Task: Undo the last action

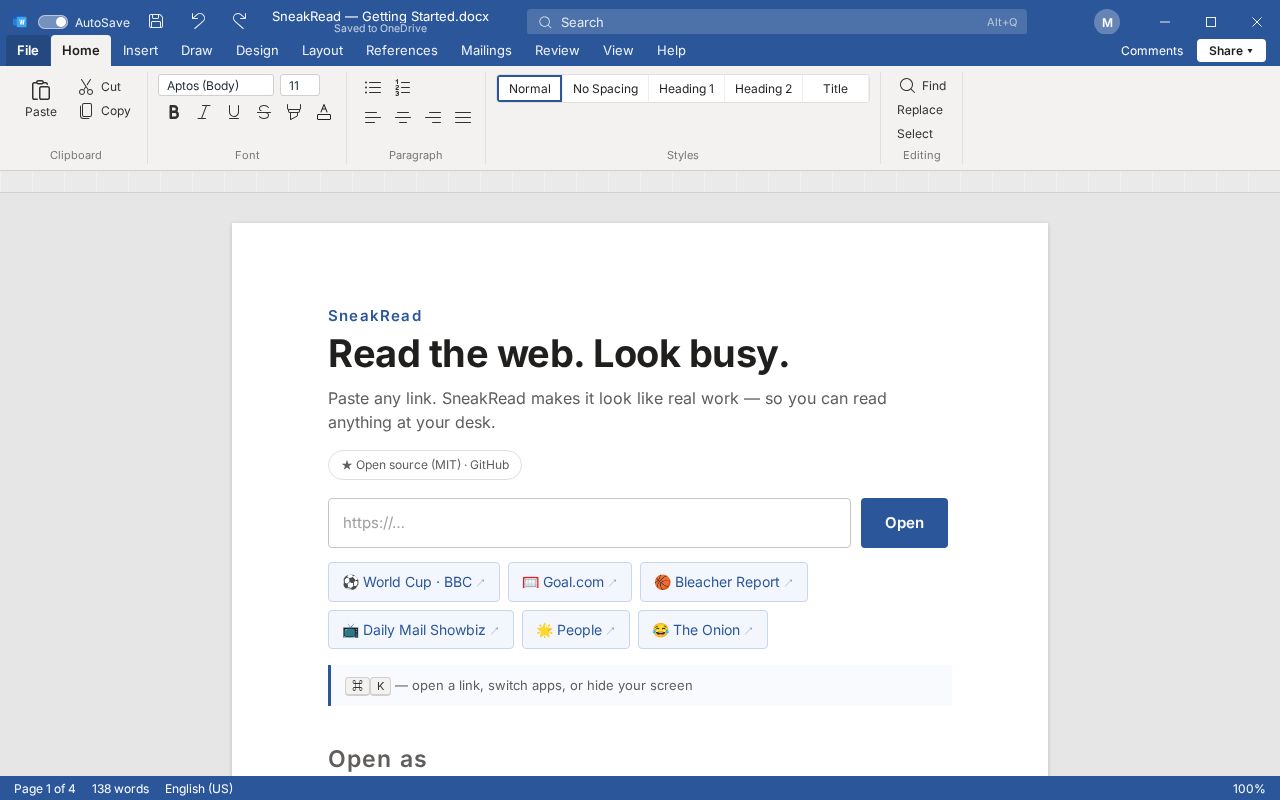Action: tap(198, 21)
